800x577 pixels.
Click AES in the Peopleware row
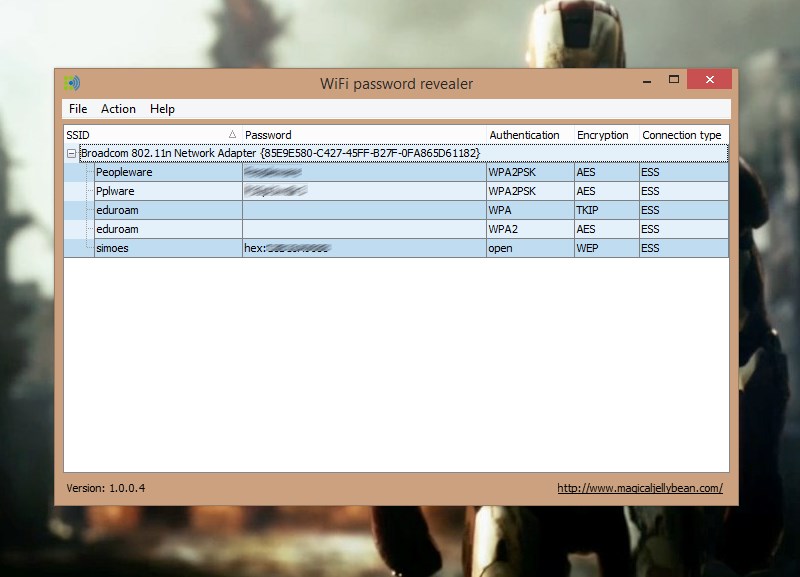tap(586, 172)
